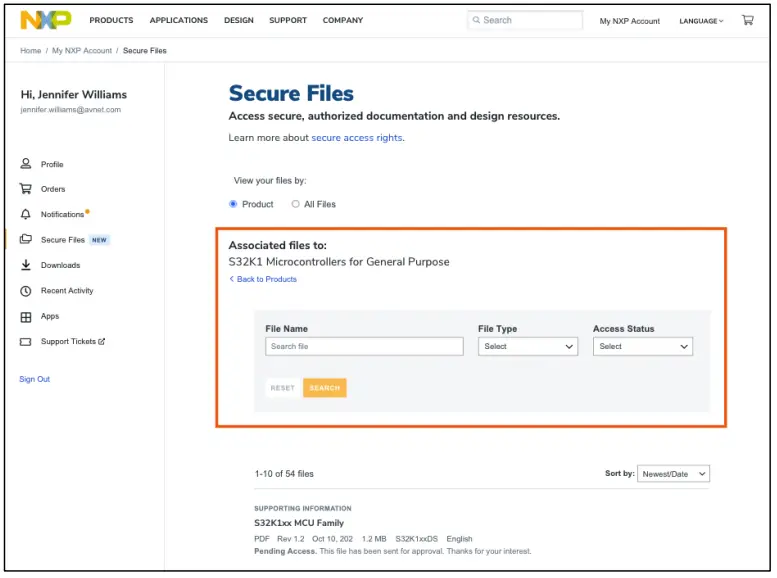Click the 1-10 of 54 files count
777x578 pixels.
click(284, 473)
